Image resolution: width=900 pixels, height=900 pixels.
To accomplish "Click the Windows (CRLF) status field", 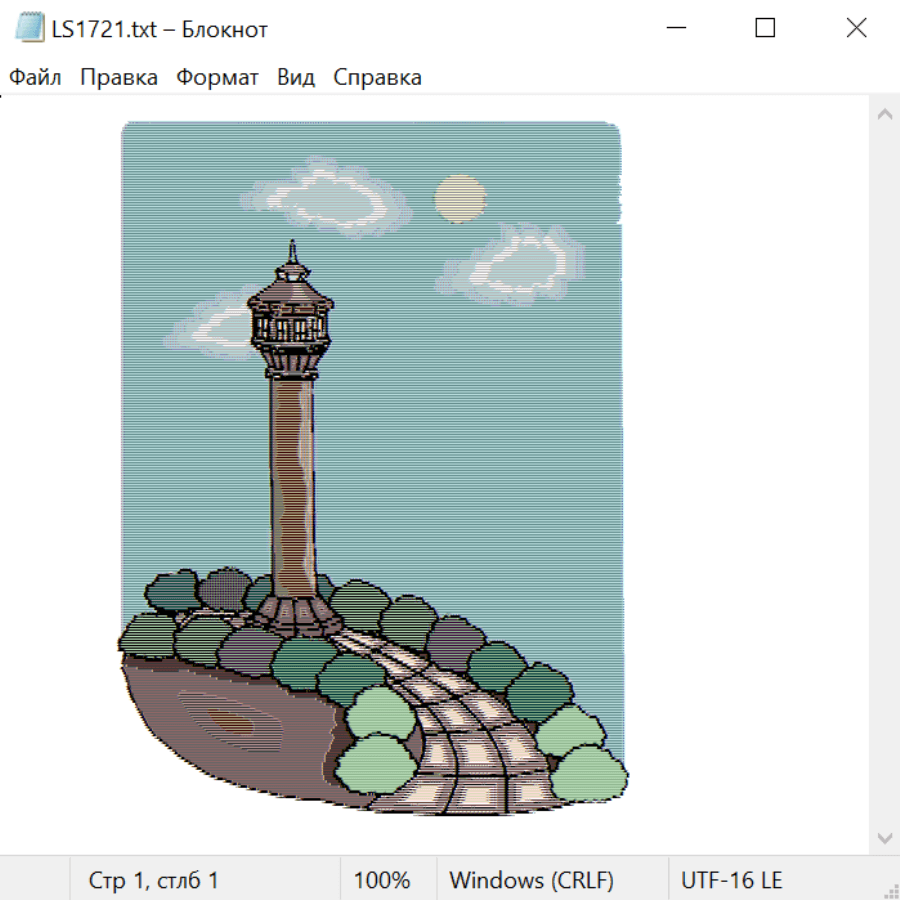I will (531, 881).
